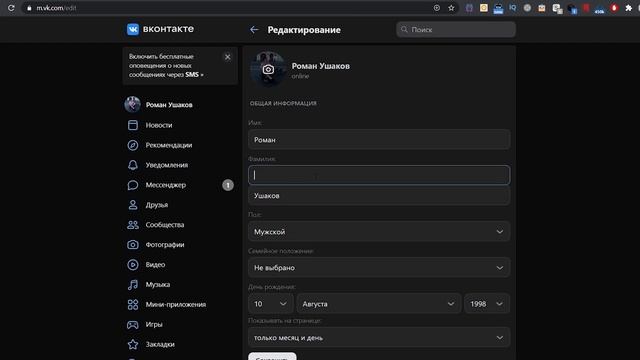This screenshot has height=360, width=640.
Task: Click the Поиск search field
Action: coord(456,29)
